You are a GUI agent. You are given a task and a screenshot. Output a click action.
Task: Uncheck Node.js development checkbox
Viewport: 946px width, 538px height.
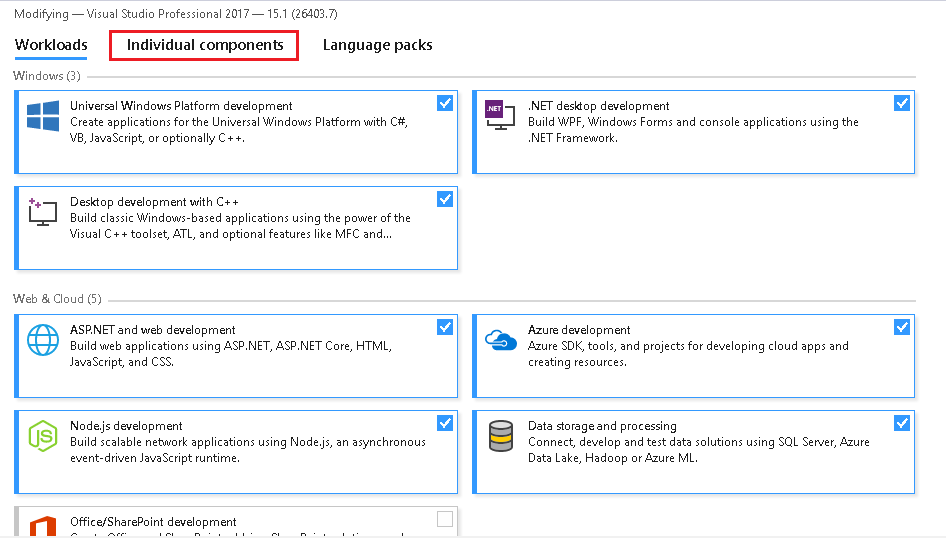[x=445, y=423]
